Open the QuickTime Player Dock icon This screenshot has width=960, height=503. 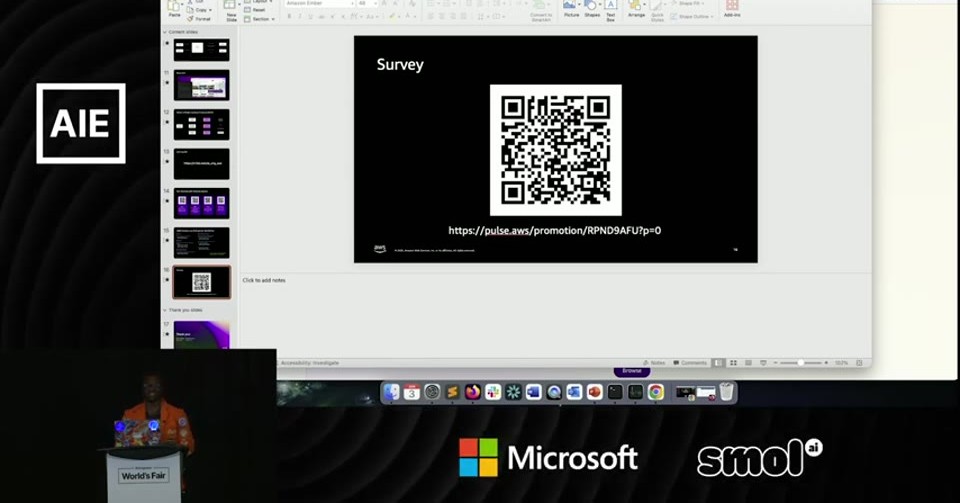[x=553, y=392]
